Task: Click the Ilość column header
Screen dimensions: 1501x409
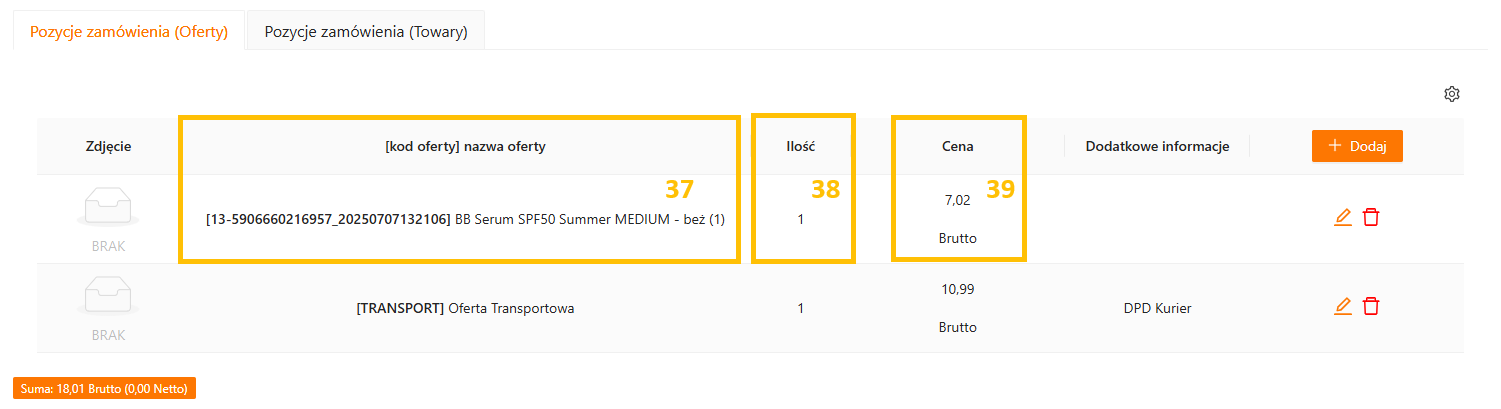Action: tap(800, 146)
